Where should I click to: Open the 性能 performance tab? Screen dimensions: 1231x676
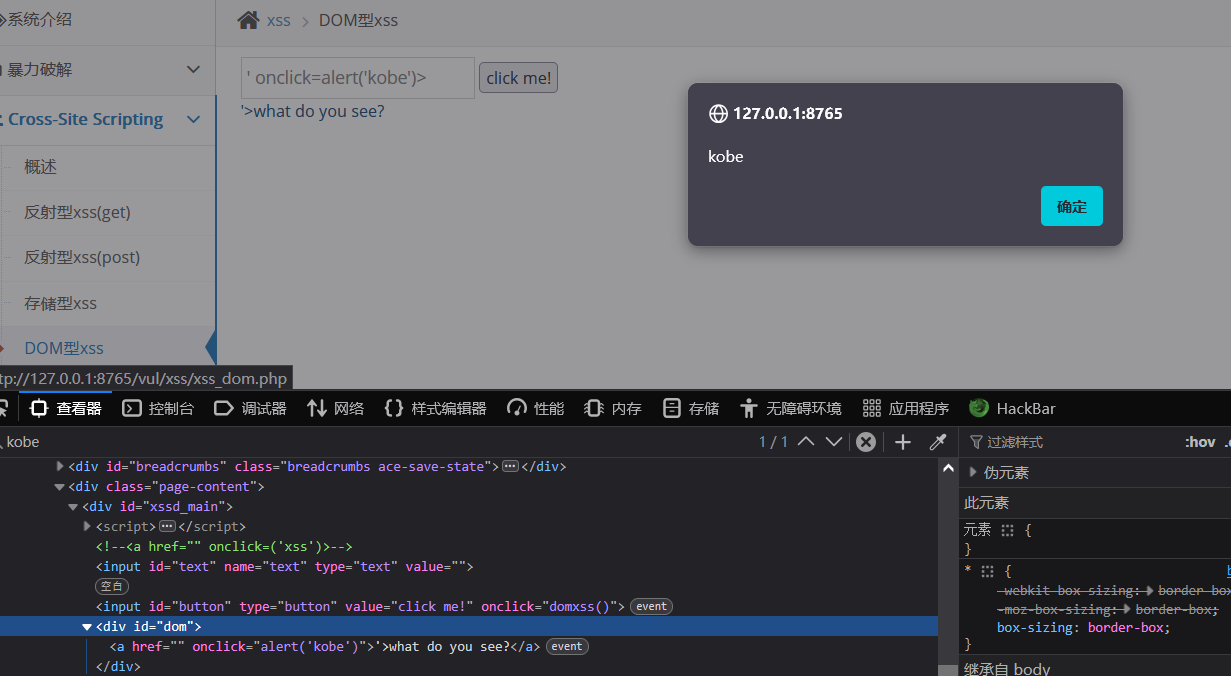pos(536,408)
